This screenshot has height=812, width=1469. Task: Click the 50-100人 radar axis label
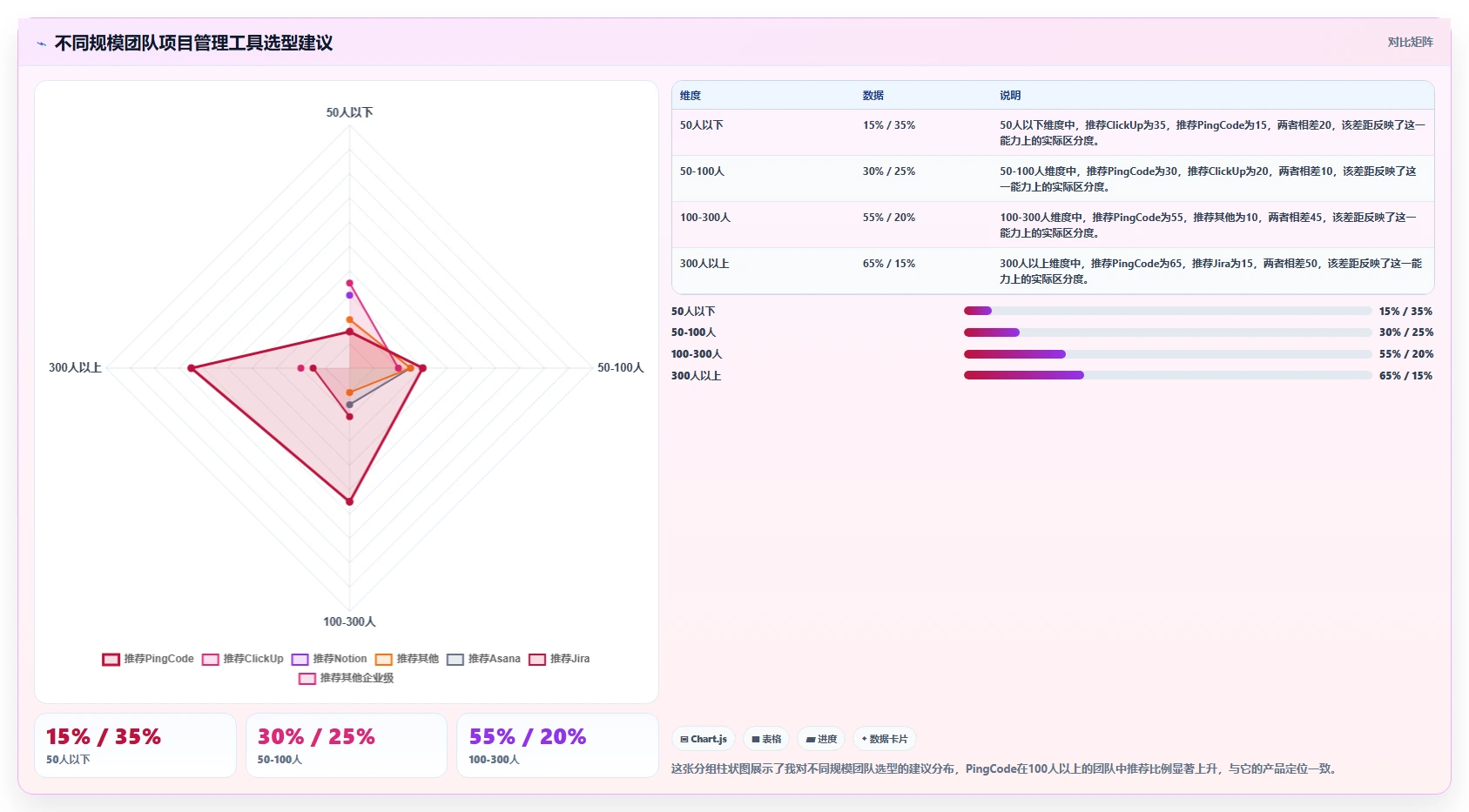click(621, 368)
